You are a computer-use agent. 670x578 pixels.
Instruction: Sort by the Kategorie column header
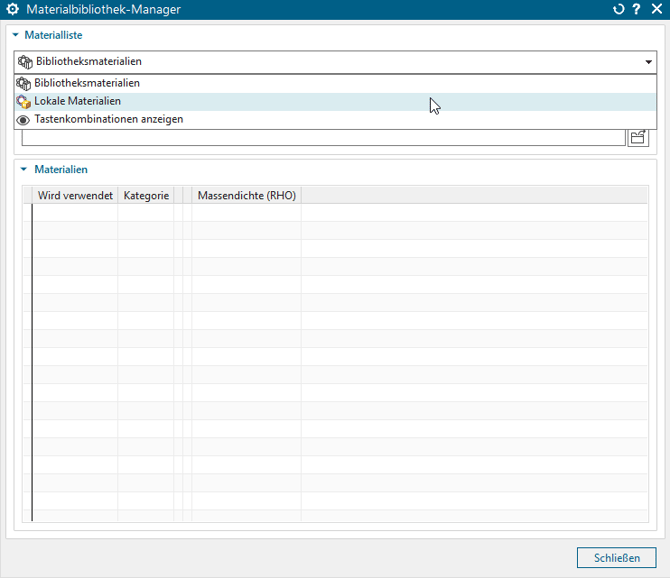[x=146, y=196]
